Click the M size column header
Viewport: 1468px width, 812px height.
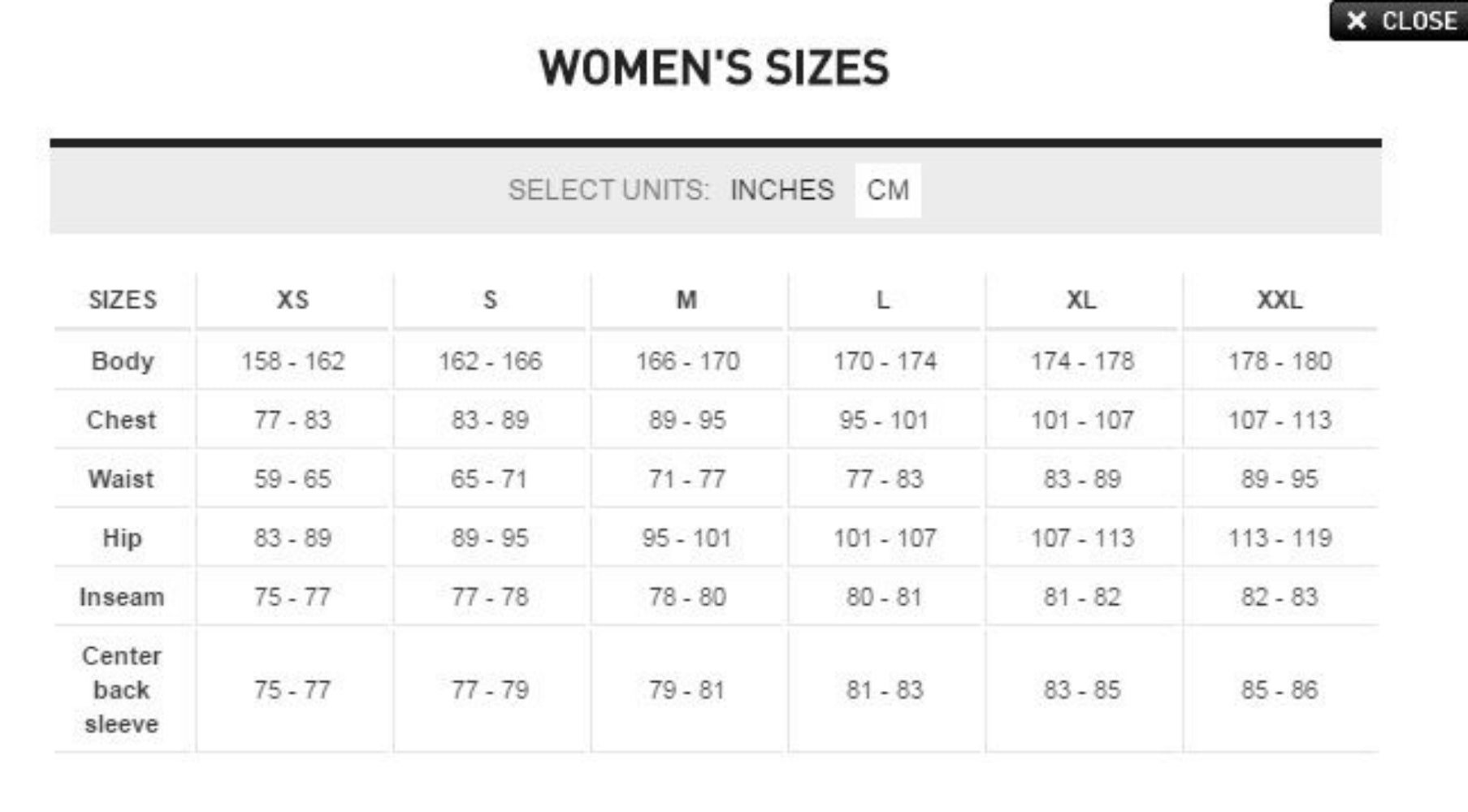(x=686, y=300)
